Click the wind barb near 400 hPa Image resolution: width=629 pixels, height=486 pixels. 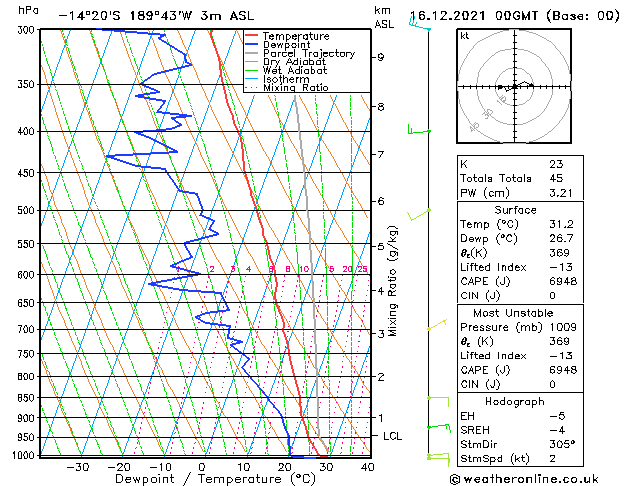[418, 130]
